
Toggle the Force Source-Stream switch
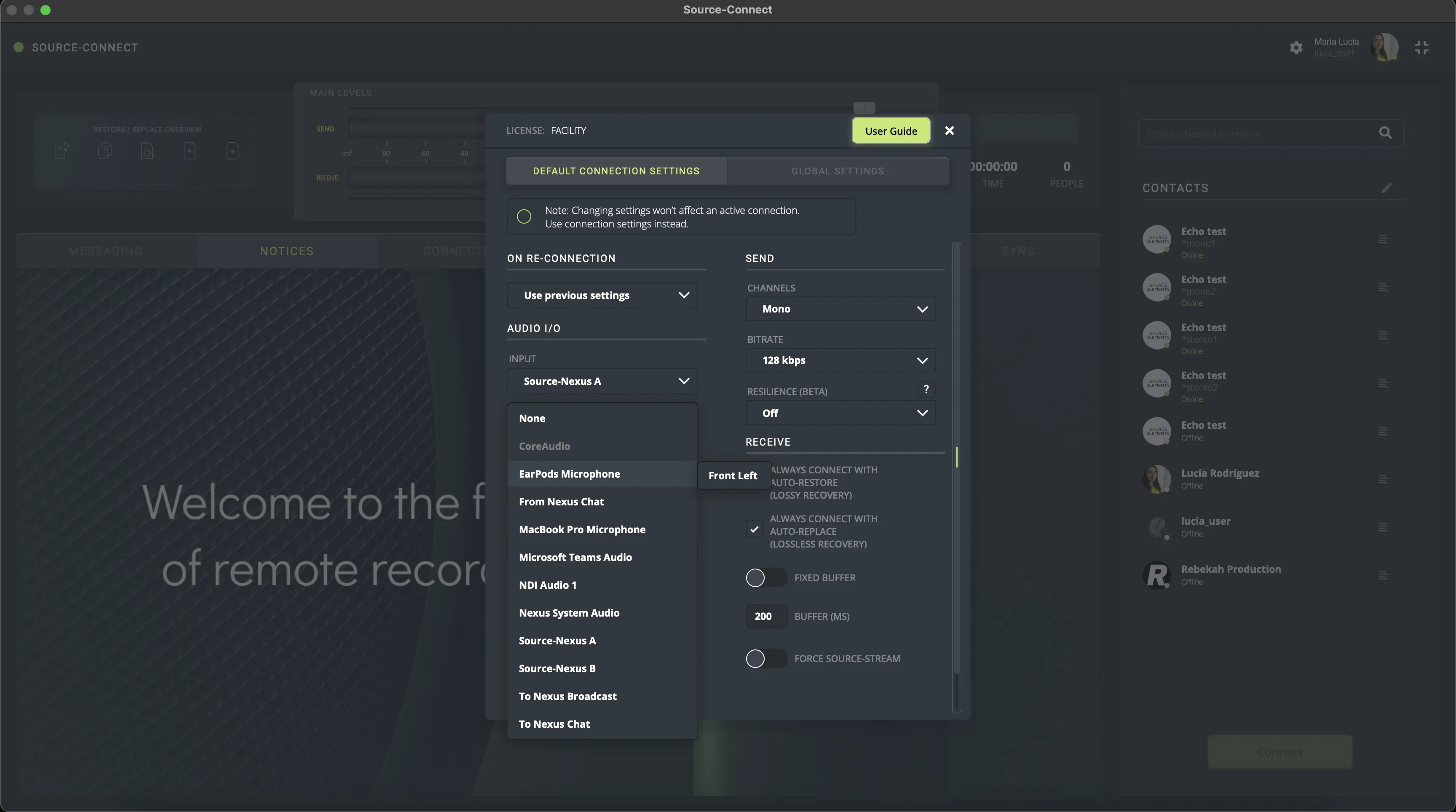766,659
